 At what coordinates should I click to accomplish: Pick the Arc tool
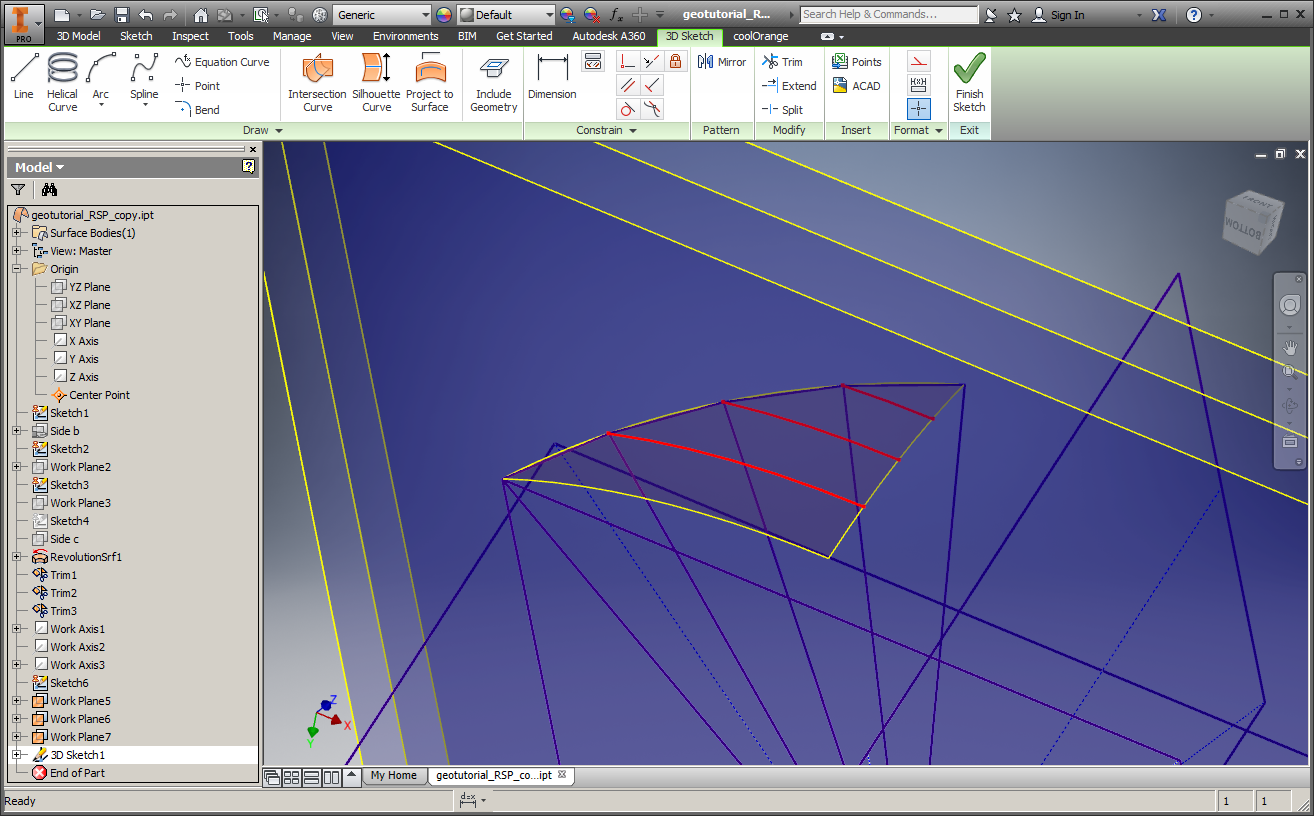click(101, 80)
